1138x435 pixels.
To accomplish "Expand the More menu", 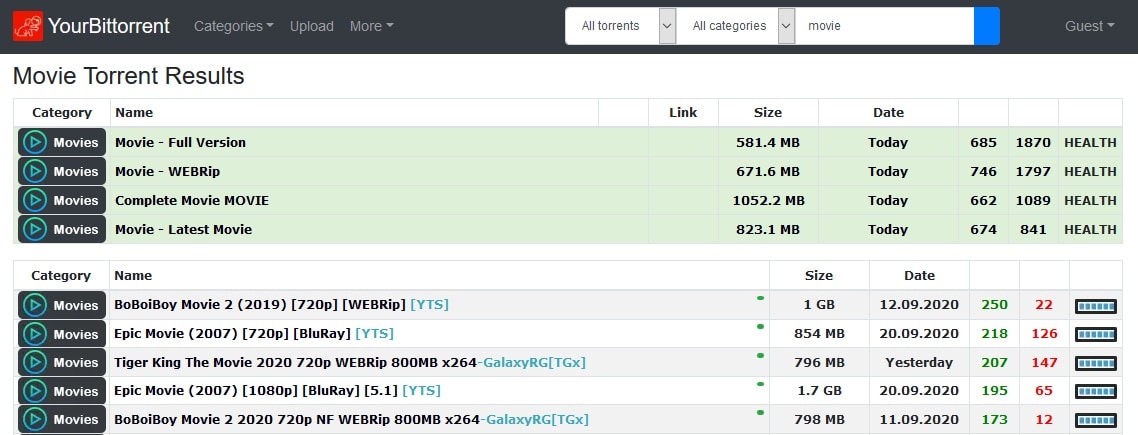I will click(x=372, y=26).
